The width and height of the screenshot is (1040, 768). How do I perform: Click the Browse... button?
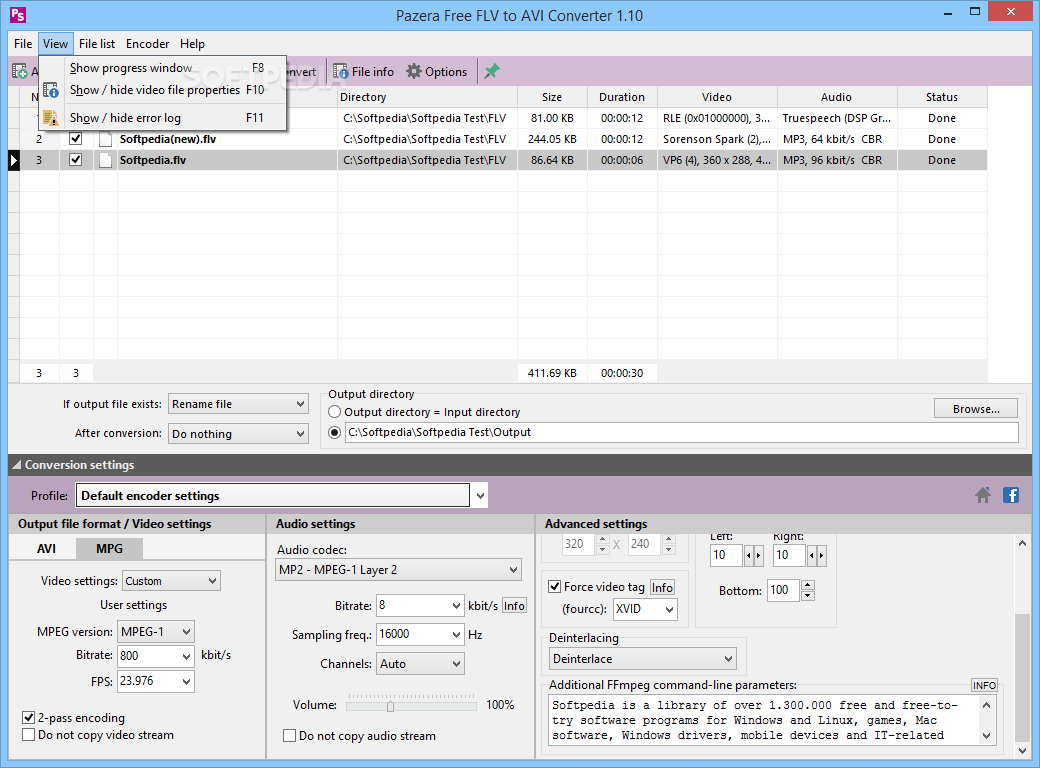click(x=976, y=409)
